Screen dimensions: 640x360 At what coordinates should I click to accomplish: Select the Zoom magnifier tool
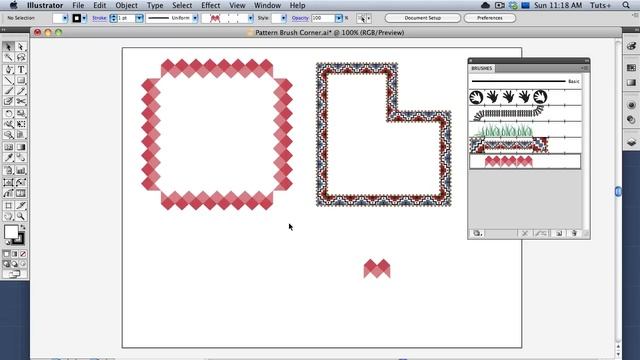21,216
